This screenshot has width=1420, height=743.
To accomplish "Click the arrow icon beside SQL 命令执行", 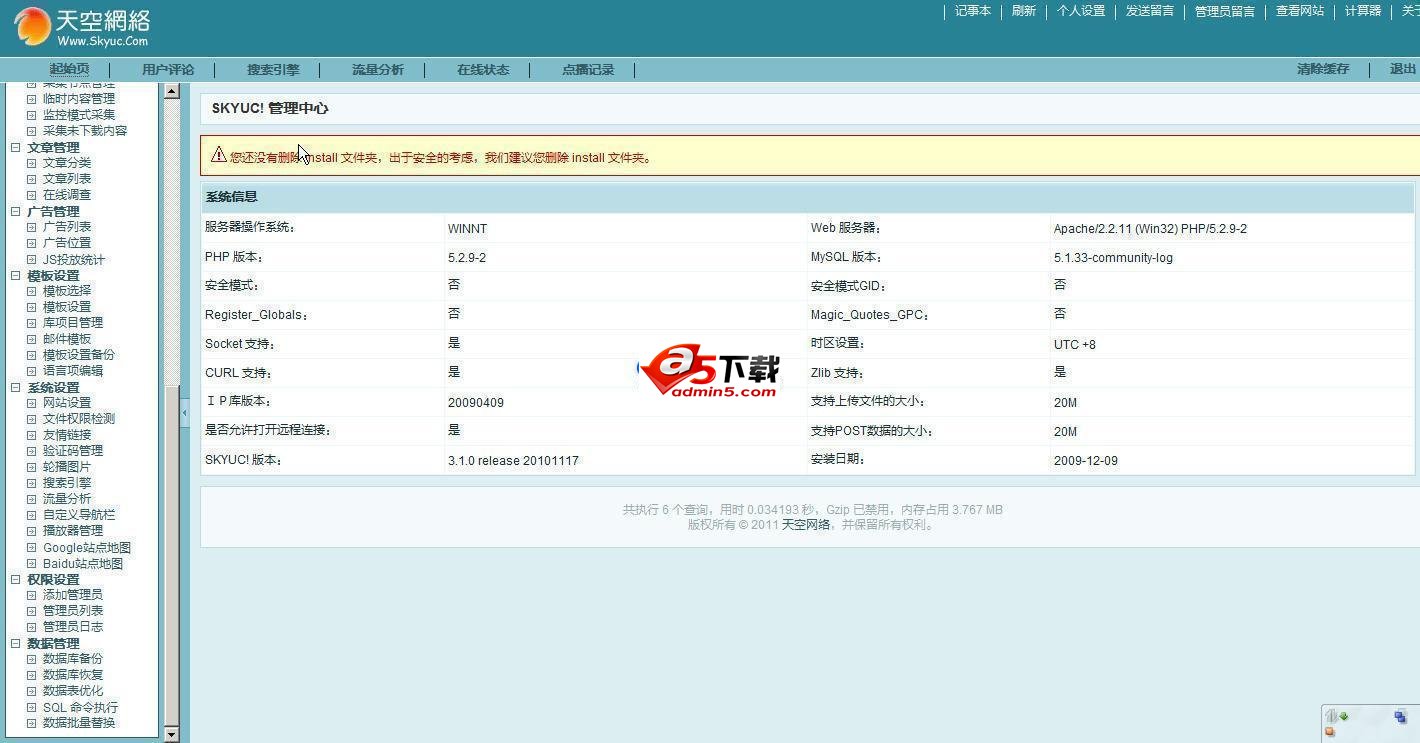I will point(32,707).
